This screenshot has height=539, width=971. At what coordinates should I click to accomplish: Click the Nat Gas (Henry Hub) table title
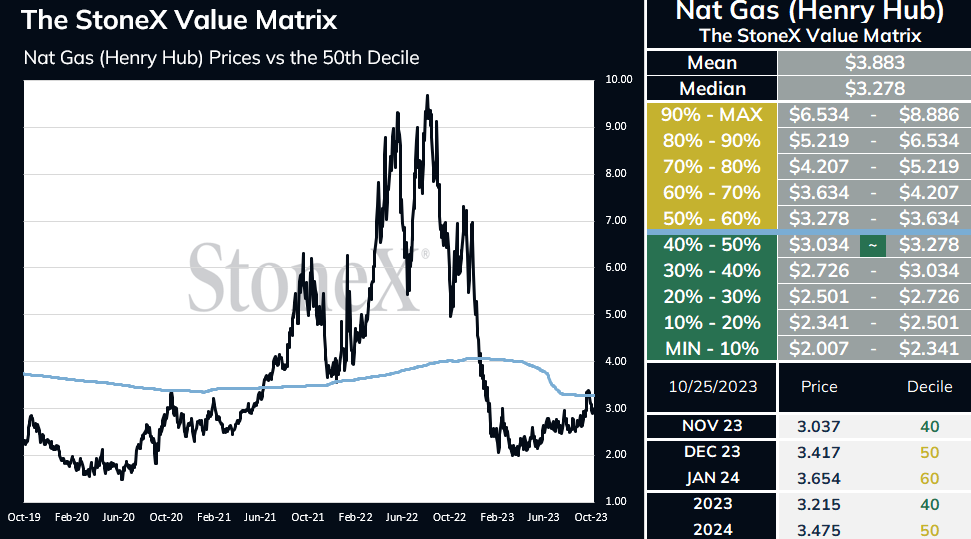(x=809, y=11)
